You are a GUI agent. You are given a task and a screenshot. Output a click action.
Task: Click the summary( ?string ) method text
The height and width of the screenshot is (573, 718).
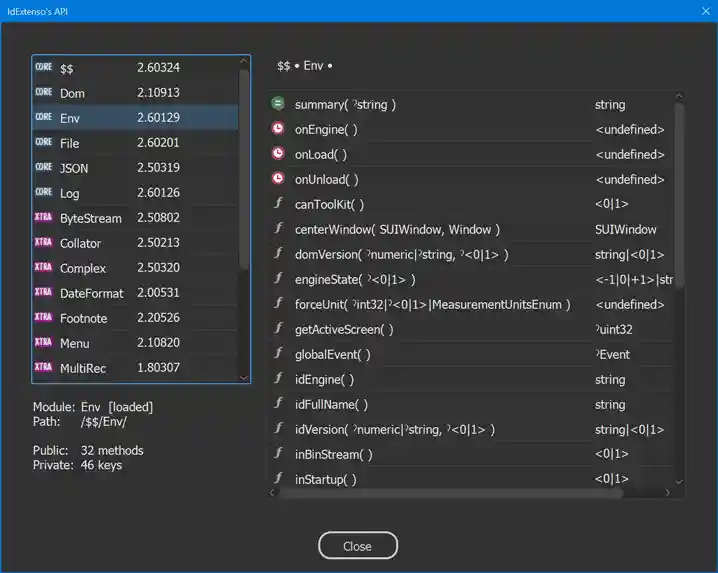345,105
